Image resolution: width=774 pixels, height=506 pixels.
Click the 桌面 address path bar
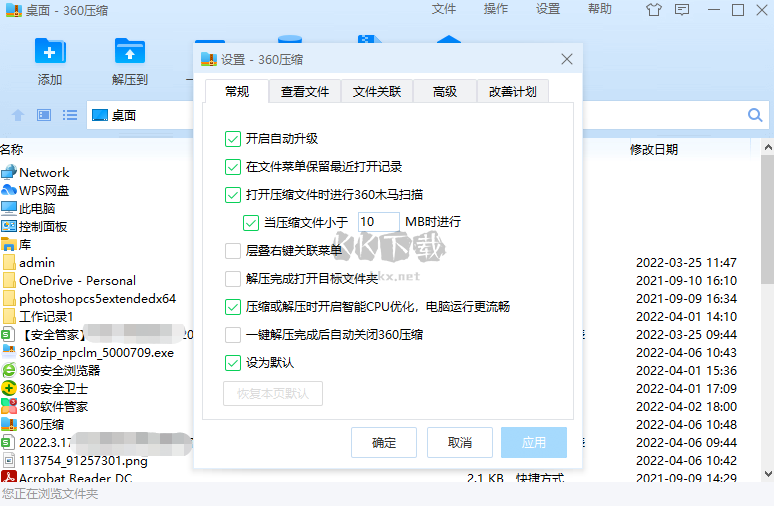point(140,115)
